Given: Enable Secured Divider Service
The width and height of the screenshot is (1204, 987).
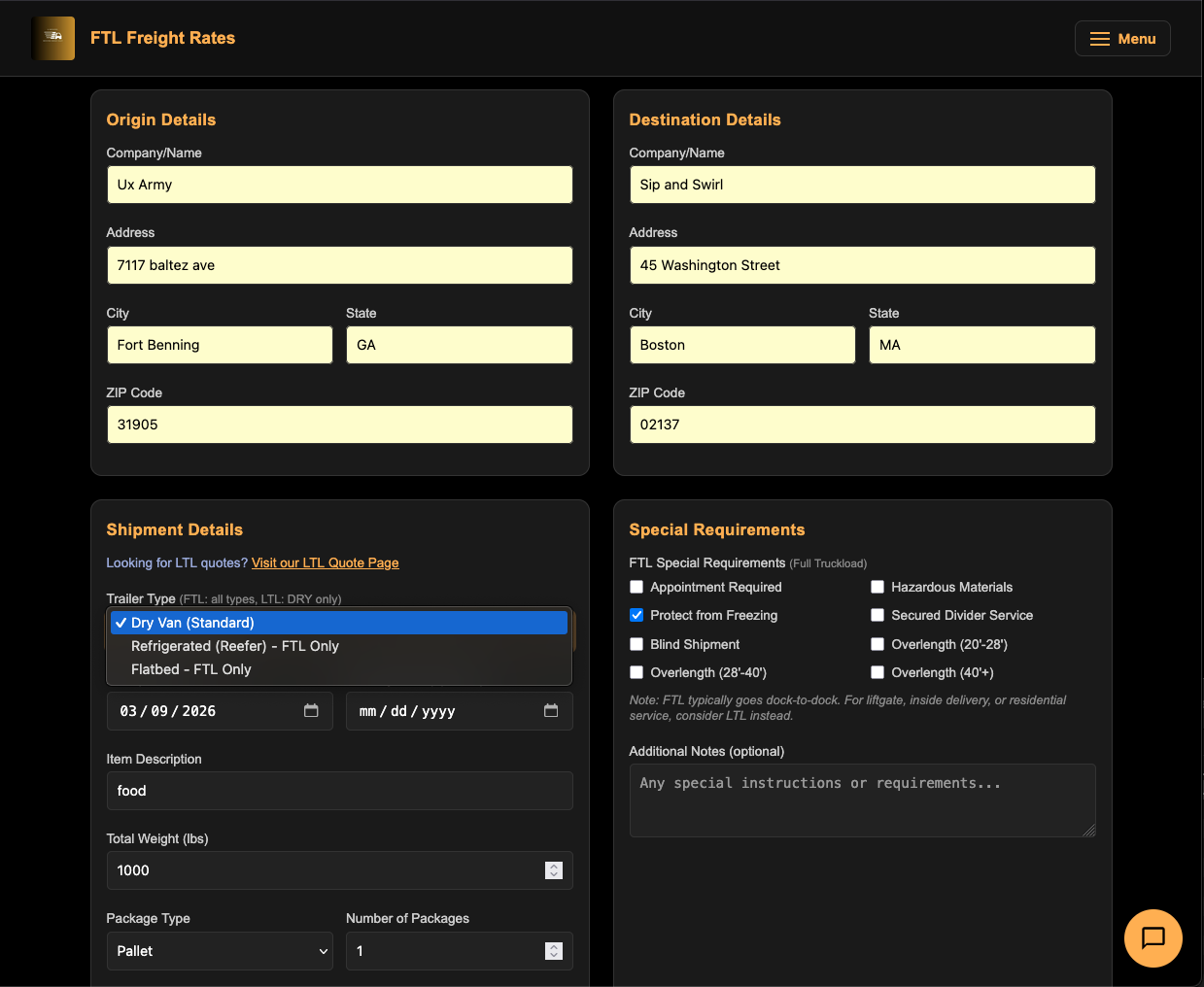Looking at the screenshot, I should 877,615.
